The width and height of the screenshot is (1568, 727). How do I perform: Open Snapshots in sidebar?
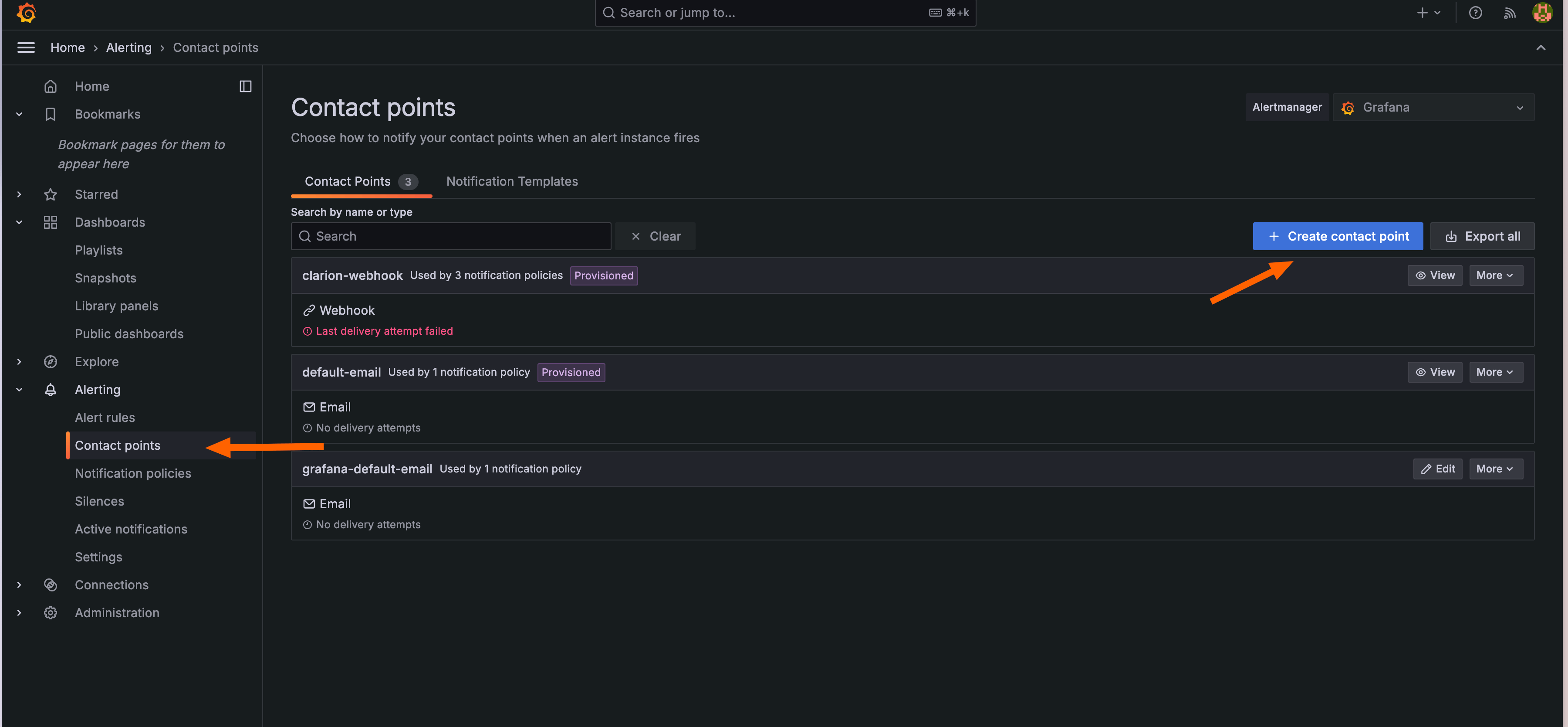pyautogui.click(x=105, y=278)
